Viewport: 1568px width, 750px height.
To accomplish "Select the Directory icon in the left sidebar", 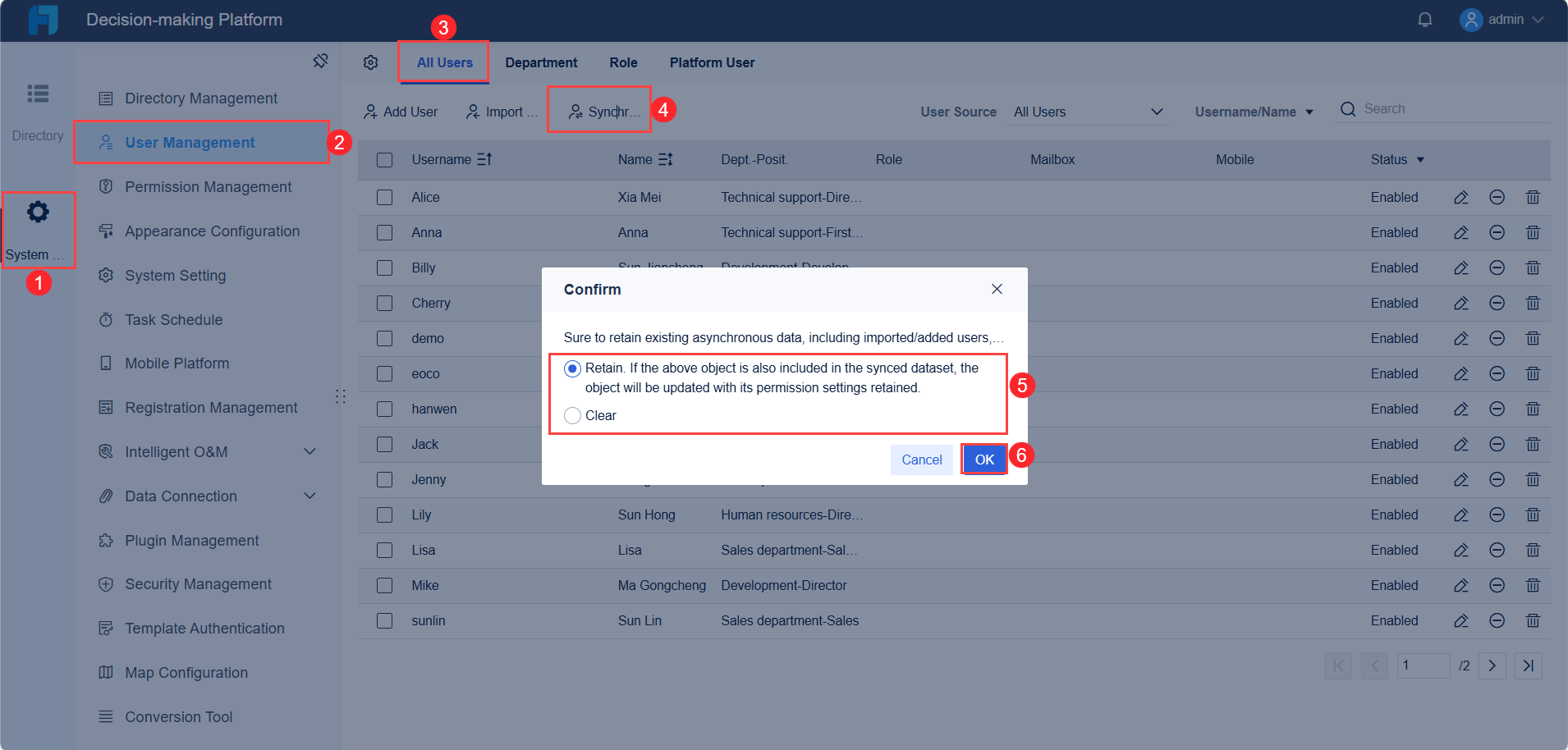I will [x=38, y=94].
